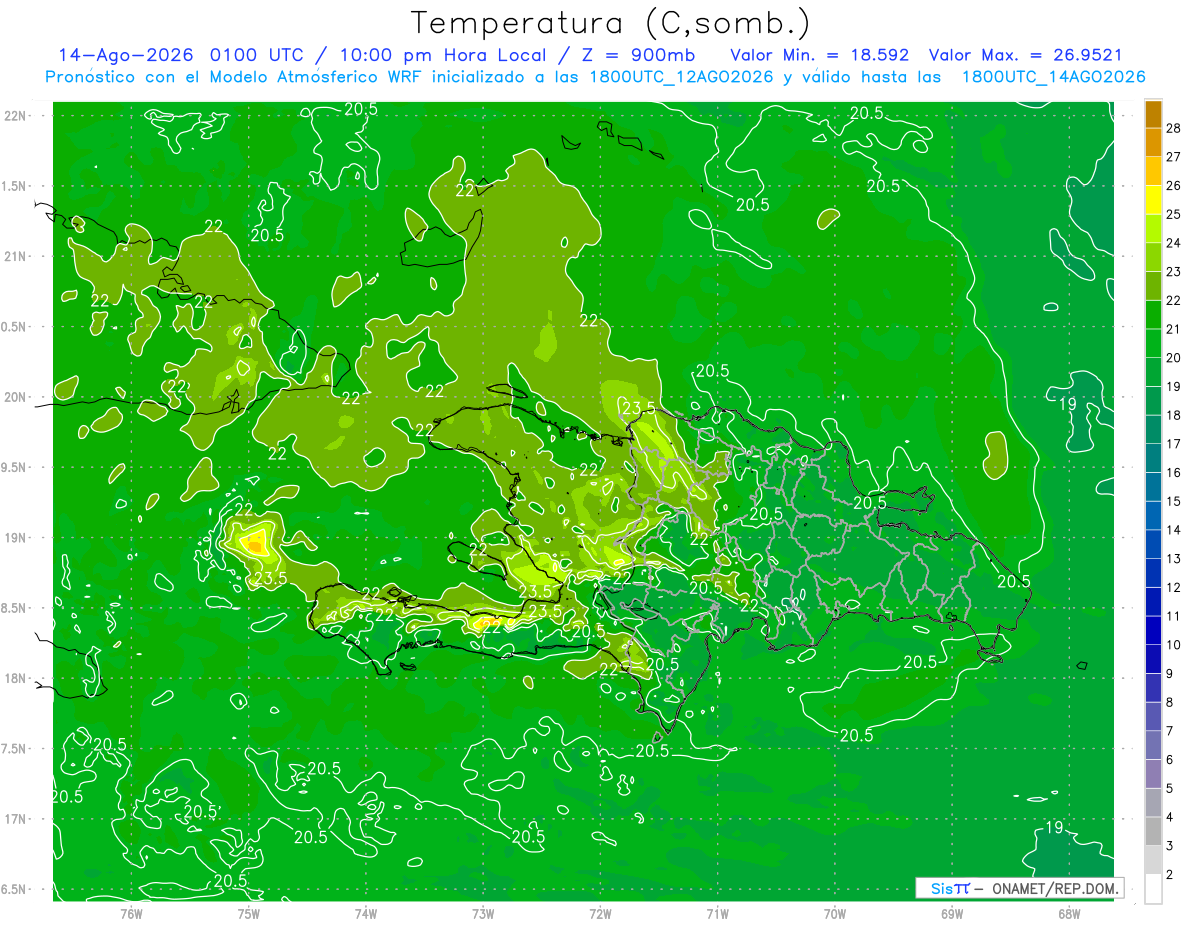Click the white bottom swatch of the color legend
This screenshot has width=1200, height=927.
[x=1153, y=889]
